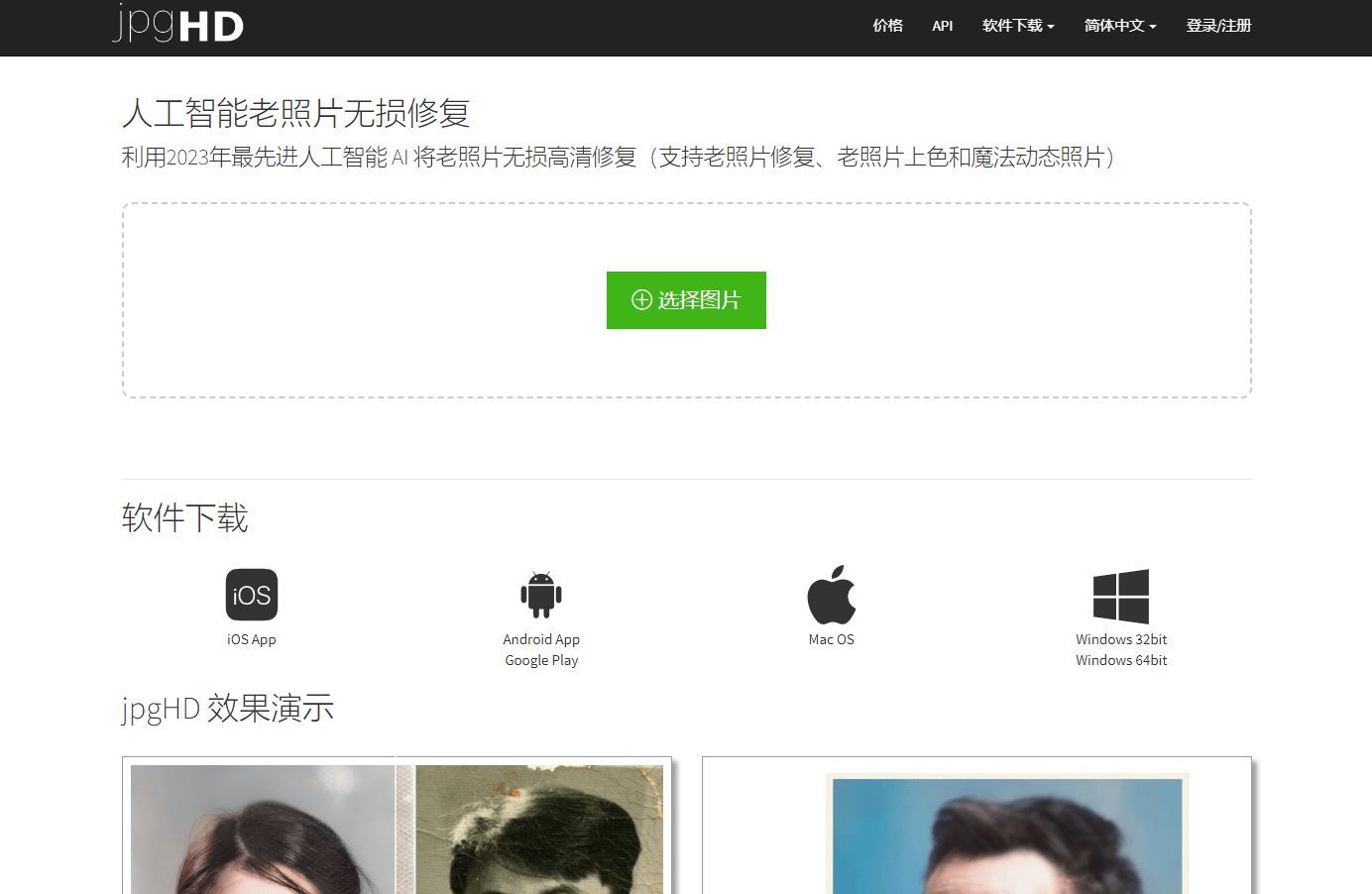This screenshot has height=894, width=1372.
Task: Open the 软件下载 dropdown menu
Action: 1018,26
